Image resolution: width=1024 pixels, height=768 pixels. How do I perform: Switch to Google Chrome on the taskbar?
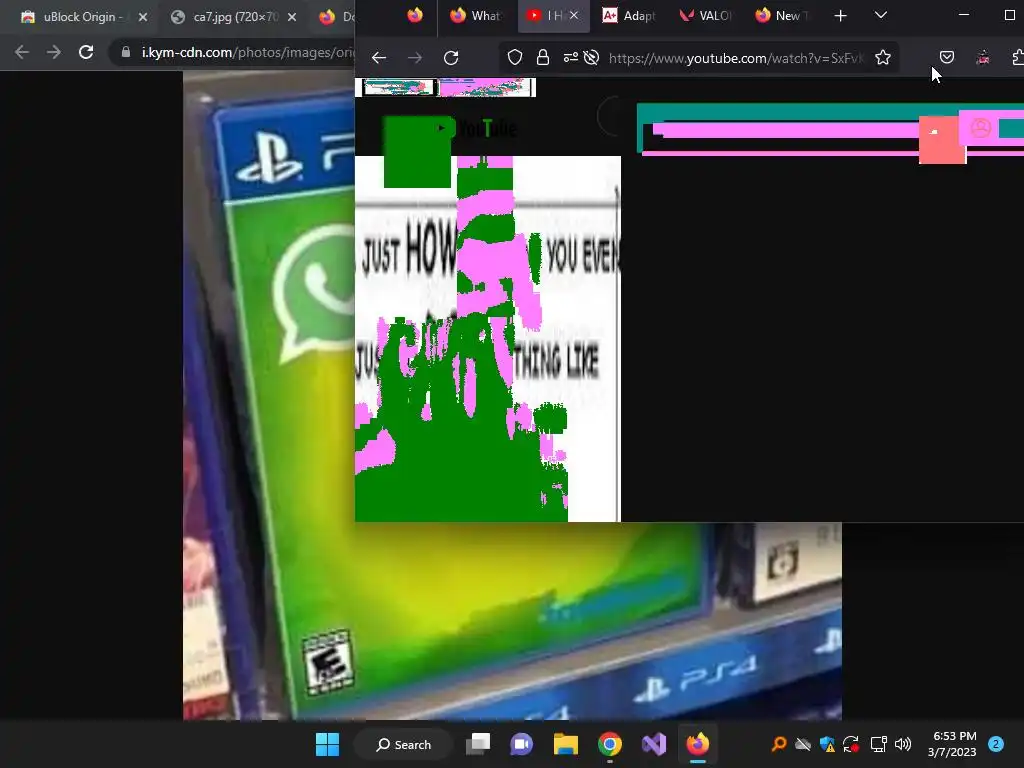609,744
